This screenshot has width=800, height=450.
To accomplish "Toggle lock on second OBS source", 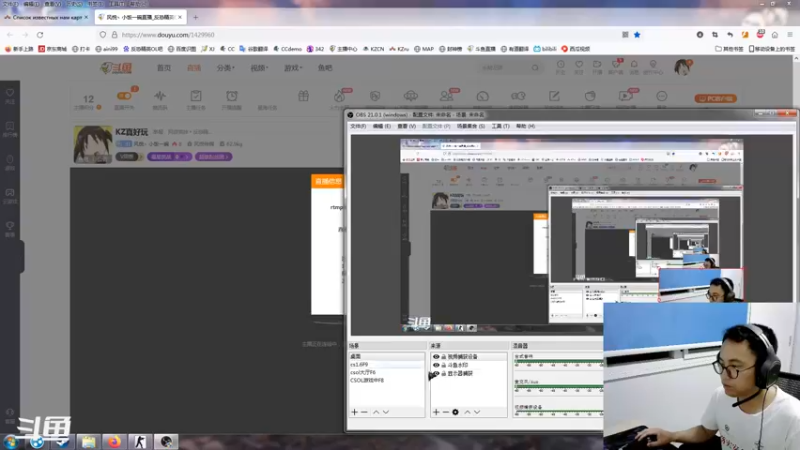I will (x=444, y=365).
